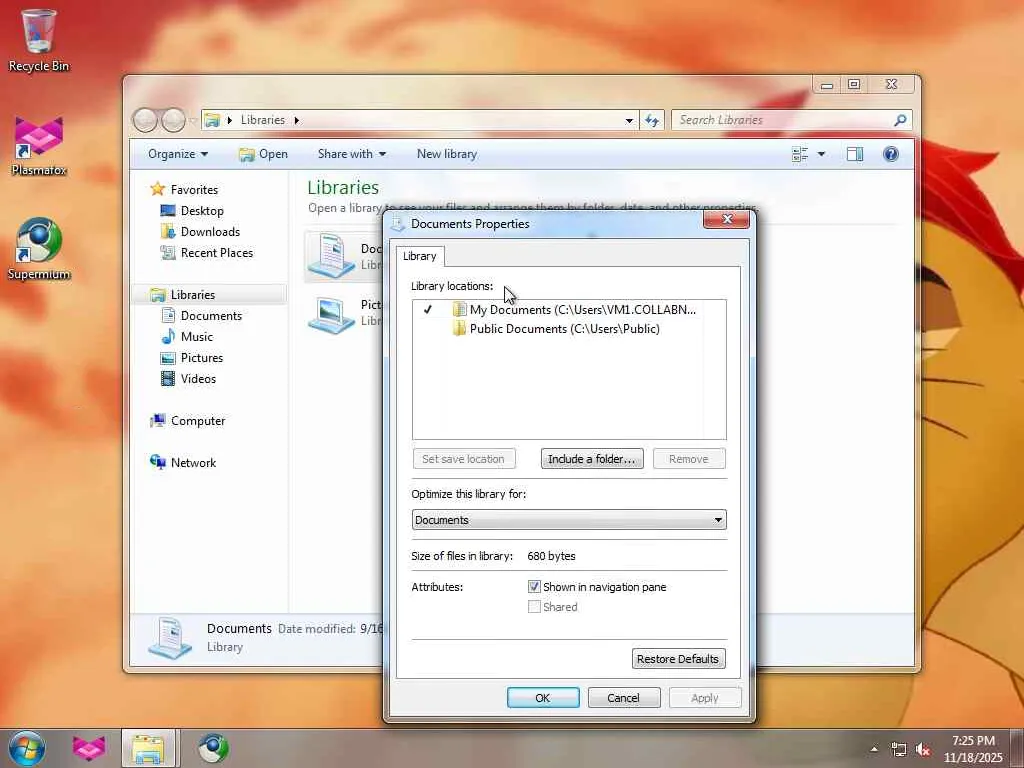Open the Recycle Bin desktop icon

click(x=38, y=39)
